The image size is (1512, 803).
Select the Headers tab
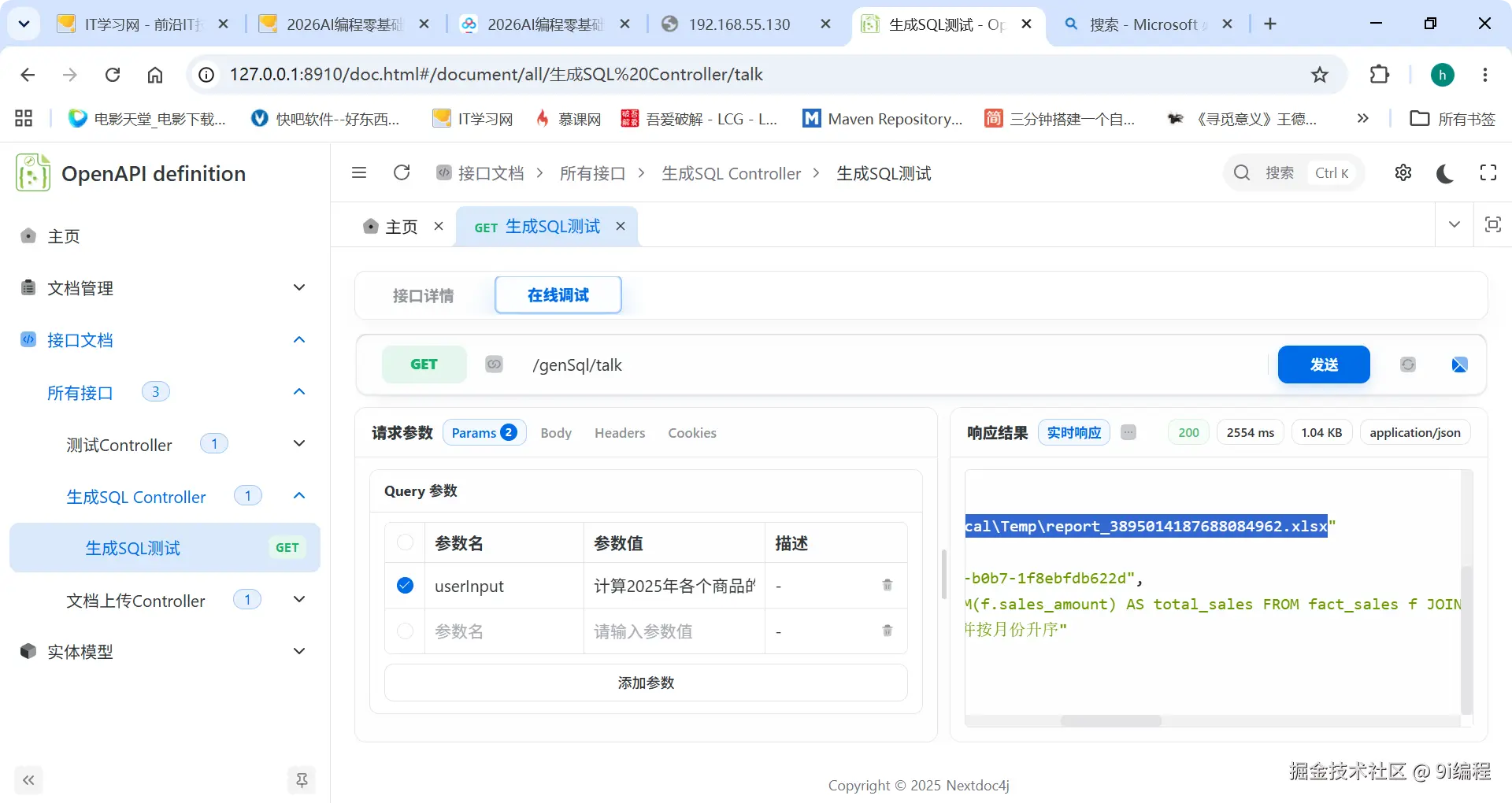click(620, 432)
